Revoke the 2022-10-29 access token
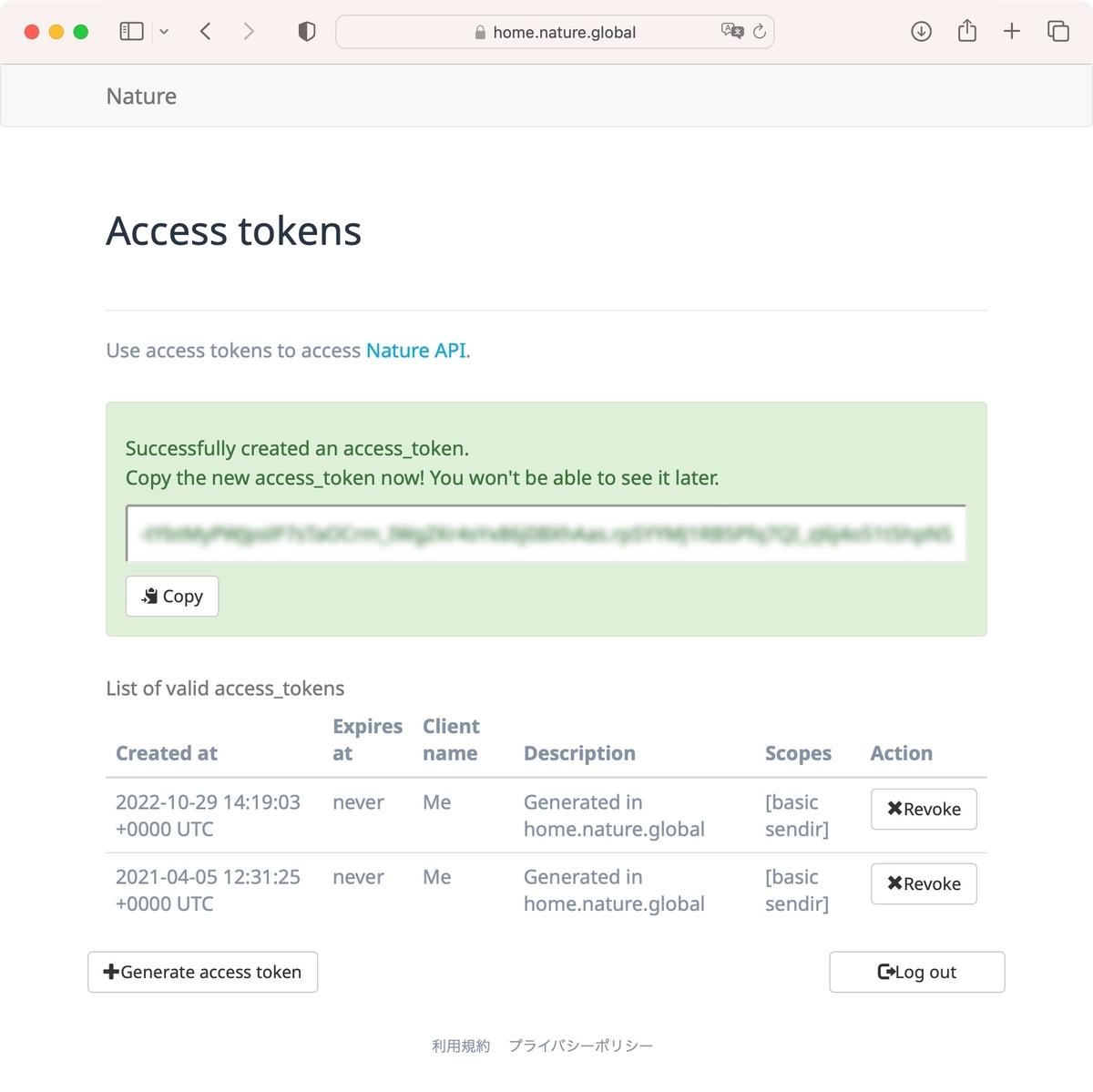 pos(924,809)
